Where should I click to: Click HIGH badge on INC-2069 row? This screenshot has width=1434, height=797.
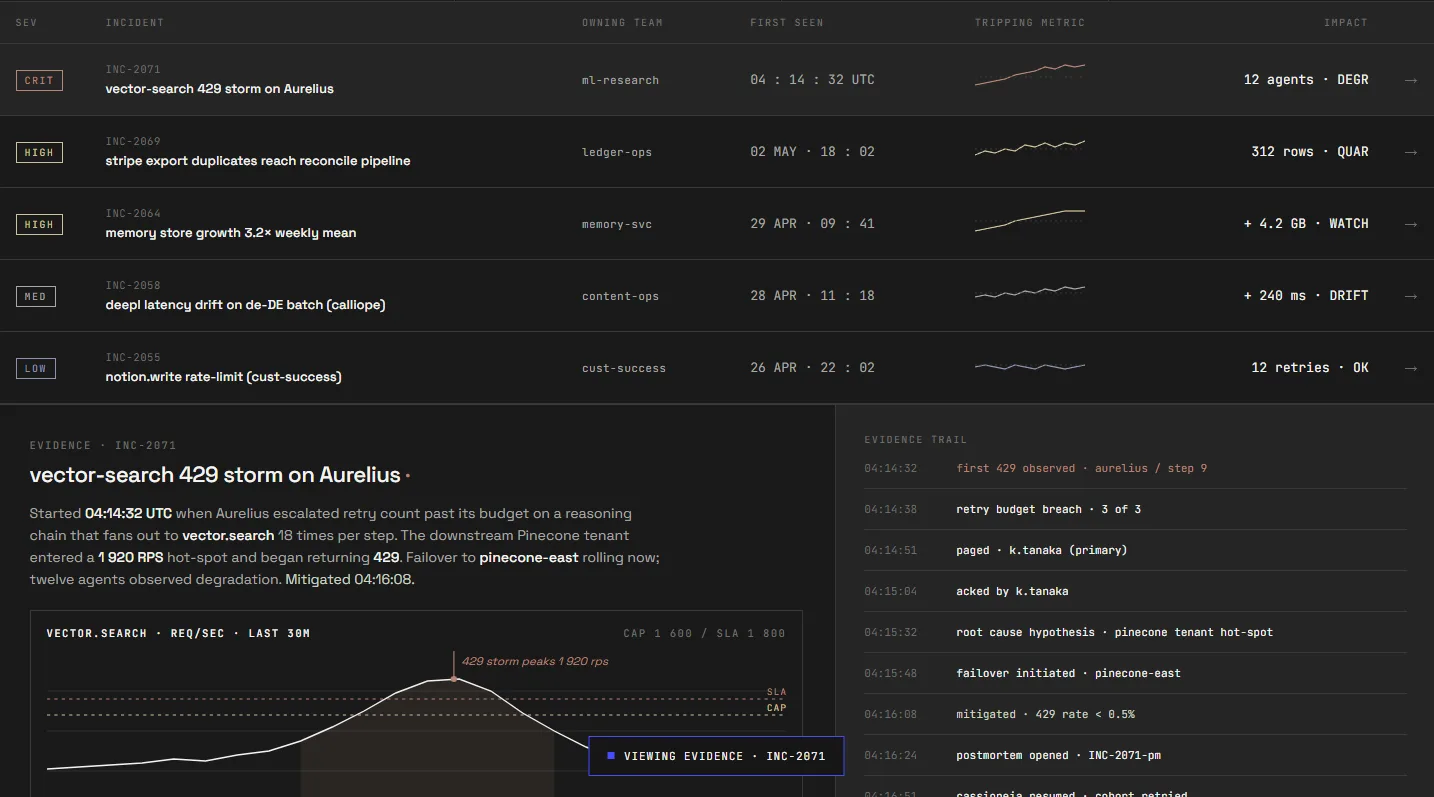pos(39,152)
